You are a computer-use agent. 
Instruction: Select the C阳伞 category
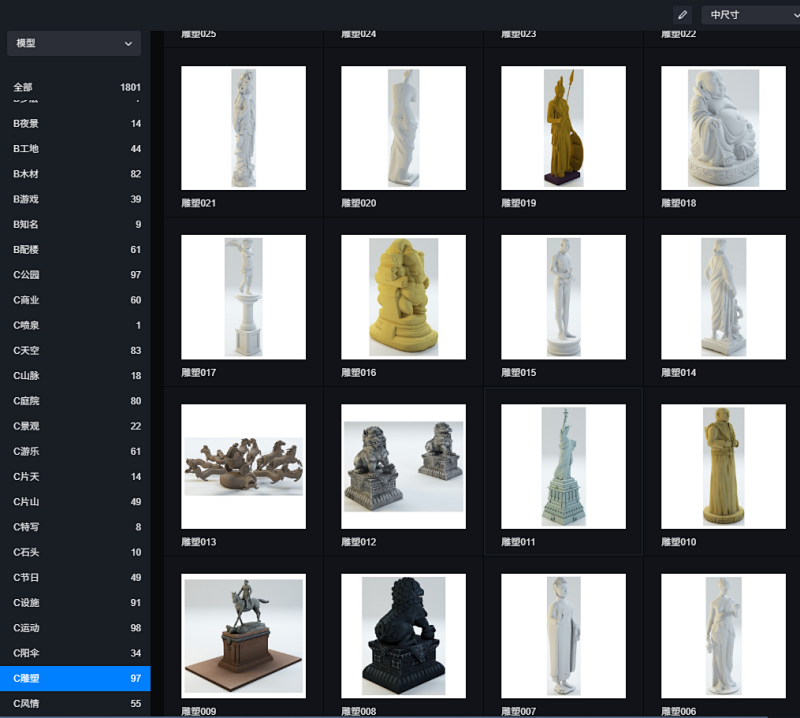[x=76, y=653]
